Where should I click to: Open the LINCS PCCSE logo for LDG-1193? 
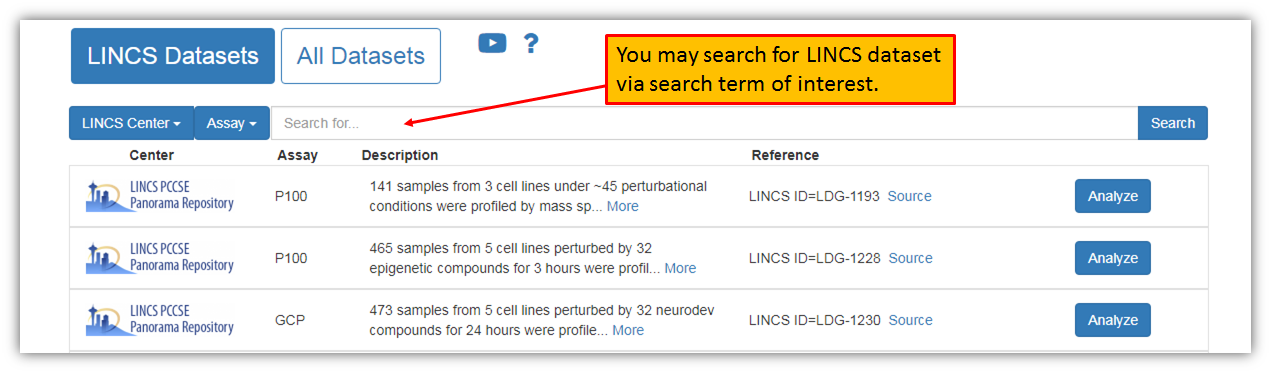click(159, 196)
